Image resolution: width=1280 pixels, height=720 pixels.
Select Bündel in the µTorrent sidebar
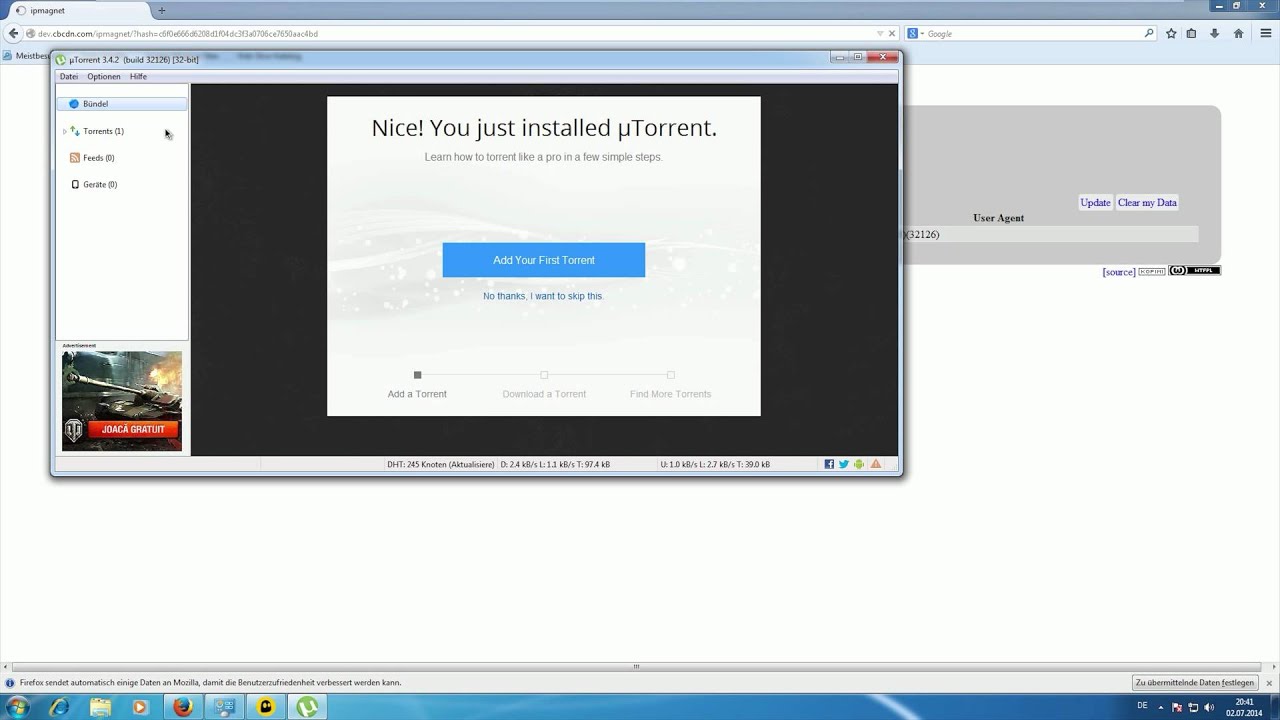pos(121,104)
